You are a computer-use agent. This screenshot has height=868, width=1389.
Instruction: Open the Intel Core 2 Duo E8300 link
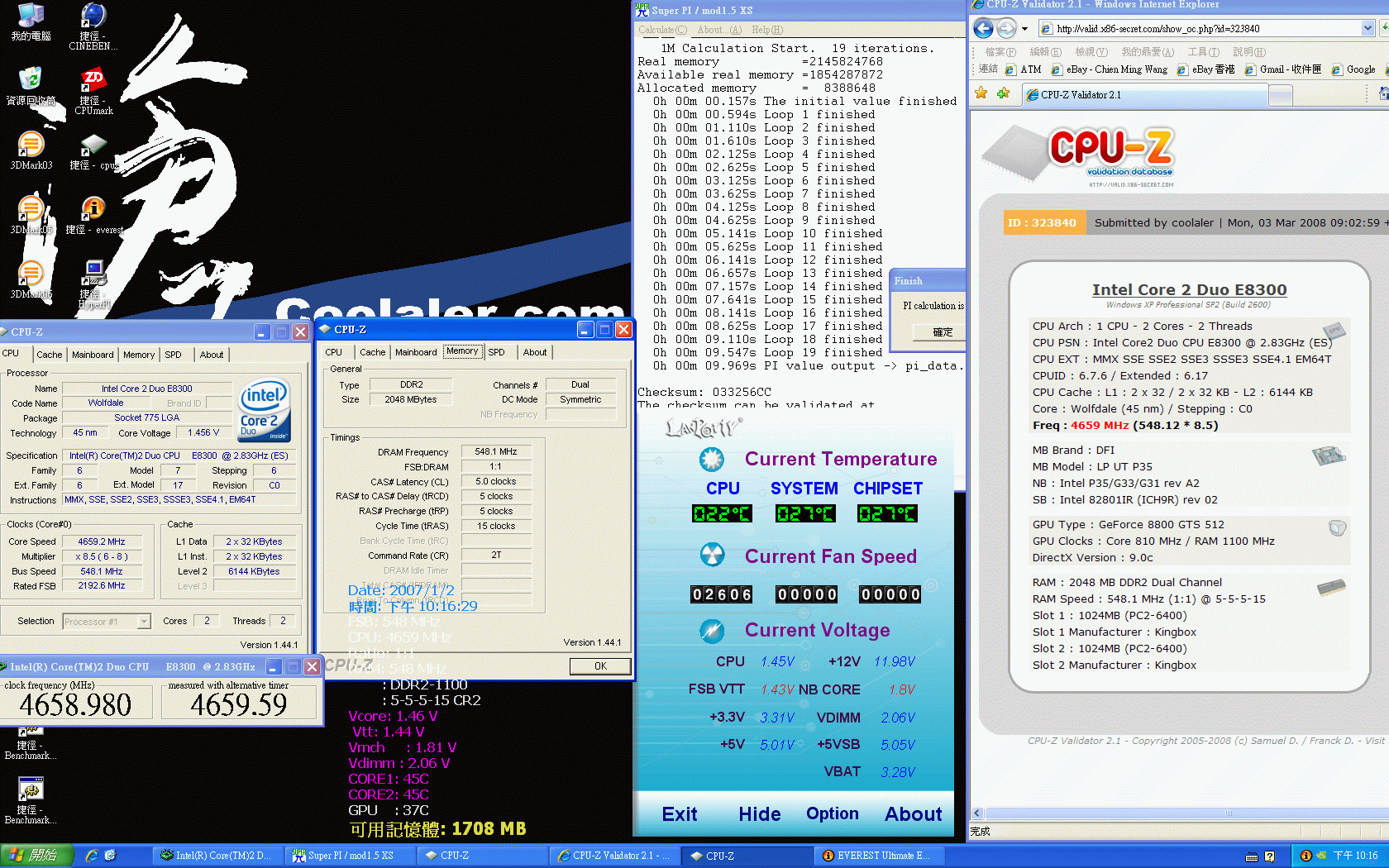coord(1189,289)
